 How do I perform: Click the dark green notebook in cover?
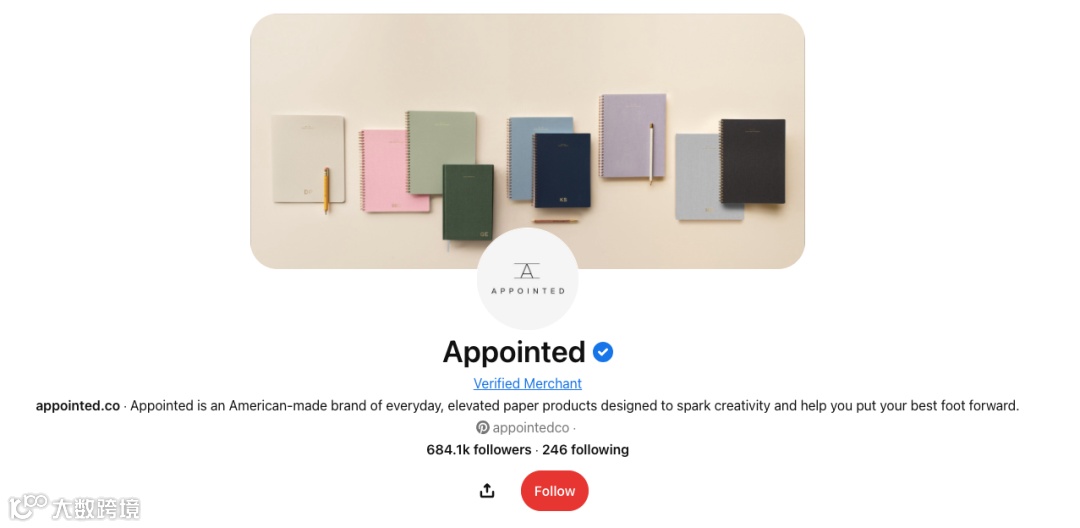(468, 202)
